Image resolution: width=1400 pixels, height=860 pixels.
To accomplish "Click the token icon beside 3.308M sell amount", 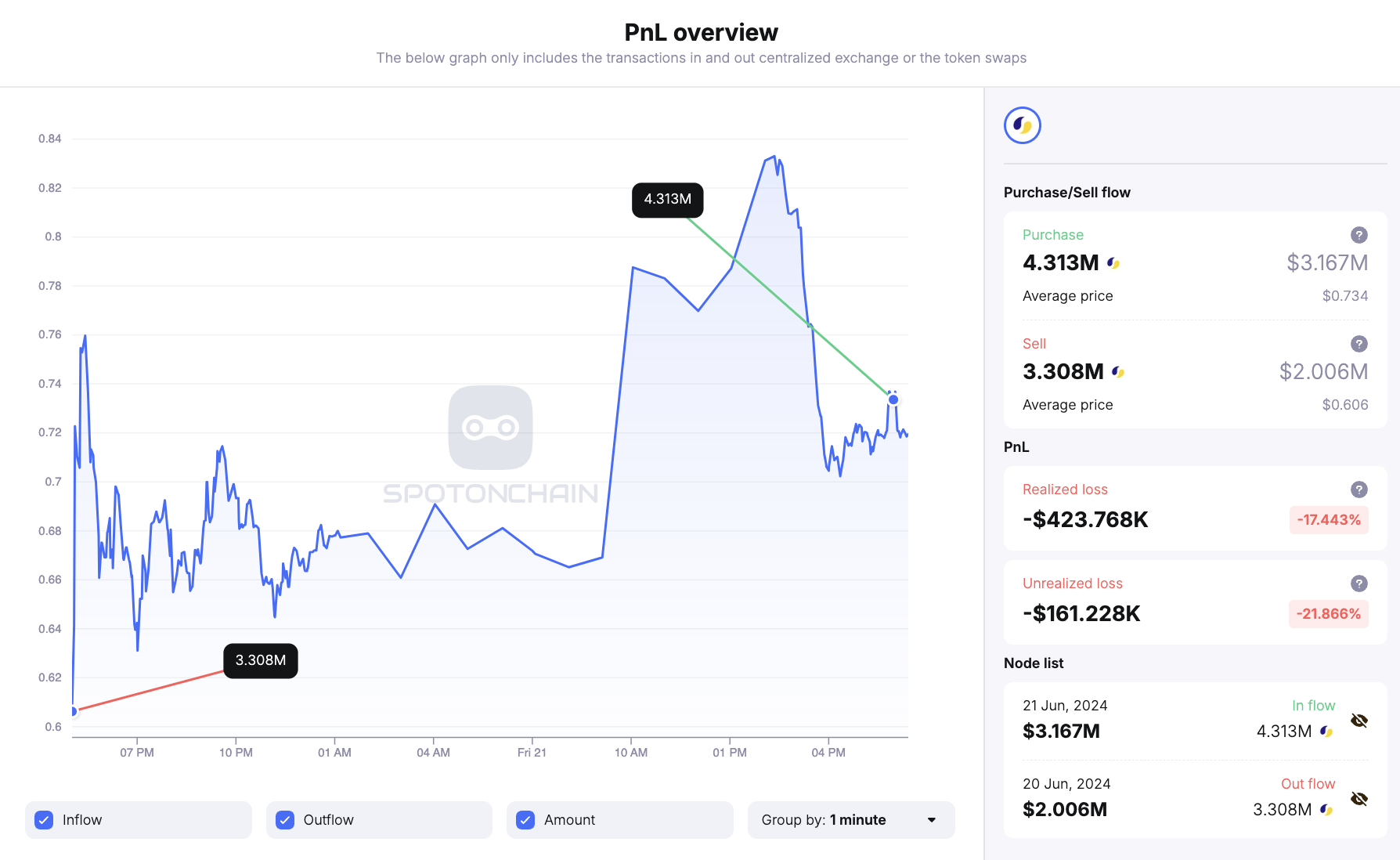I will point(1118,372).
